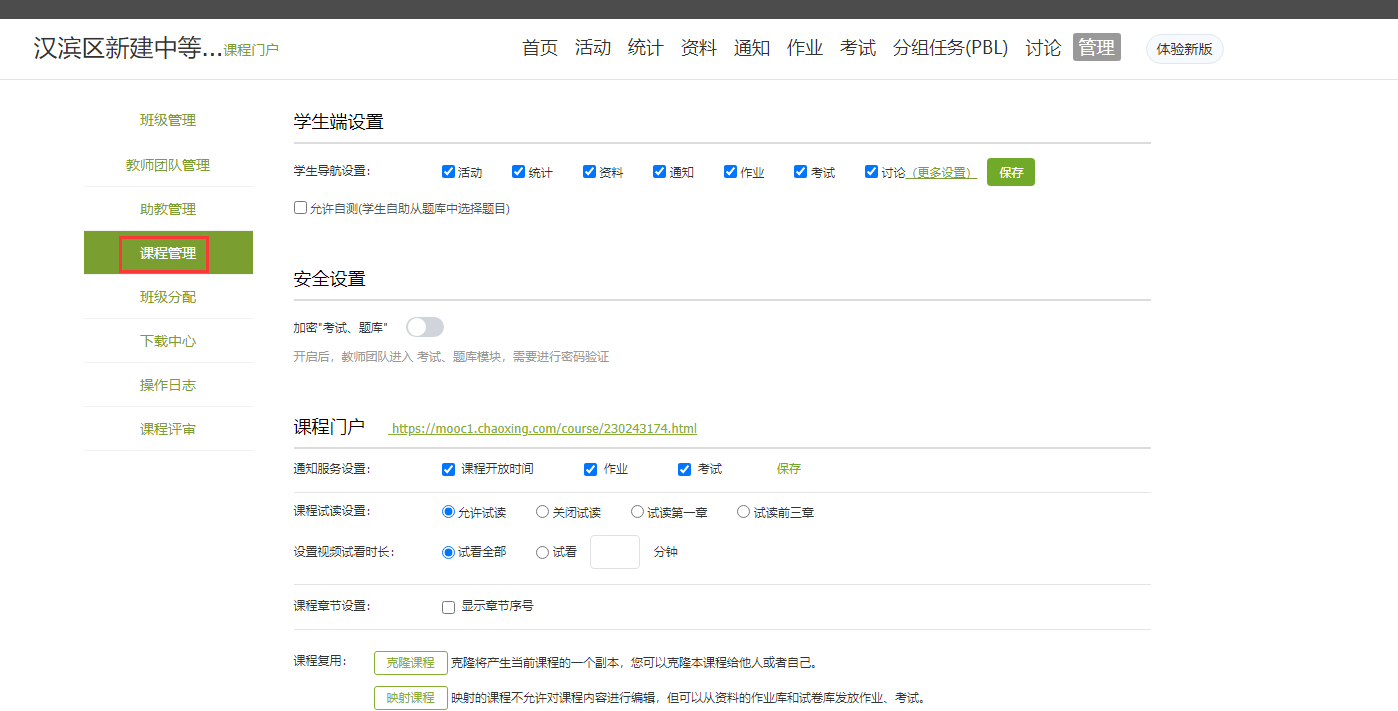Toggle the 加密"考试、题库" security switch
This screenshot has height=711, width=1398.
(424, 327)
